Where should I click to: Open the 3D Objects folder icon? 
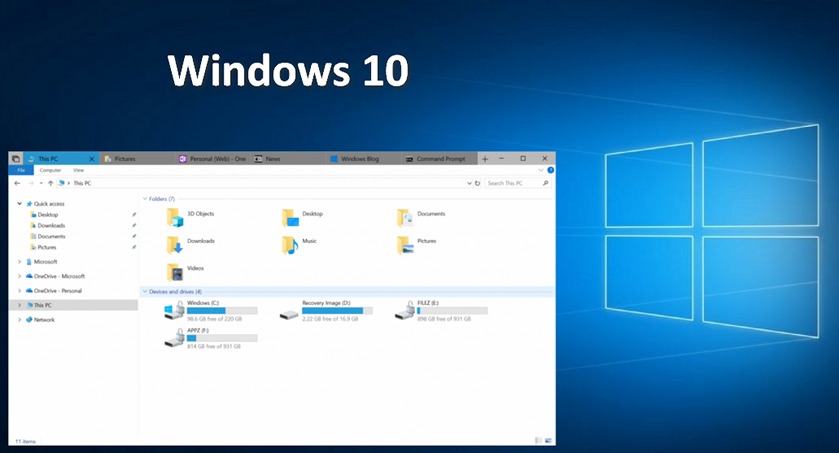175,217
